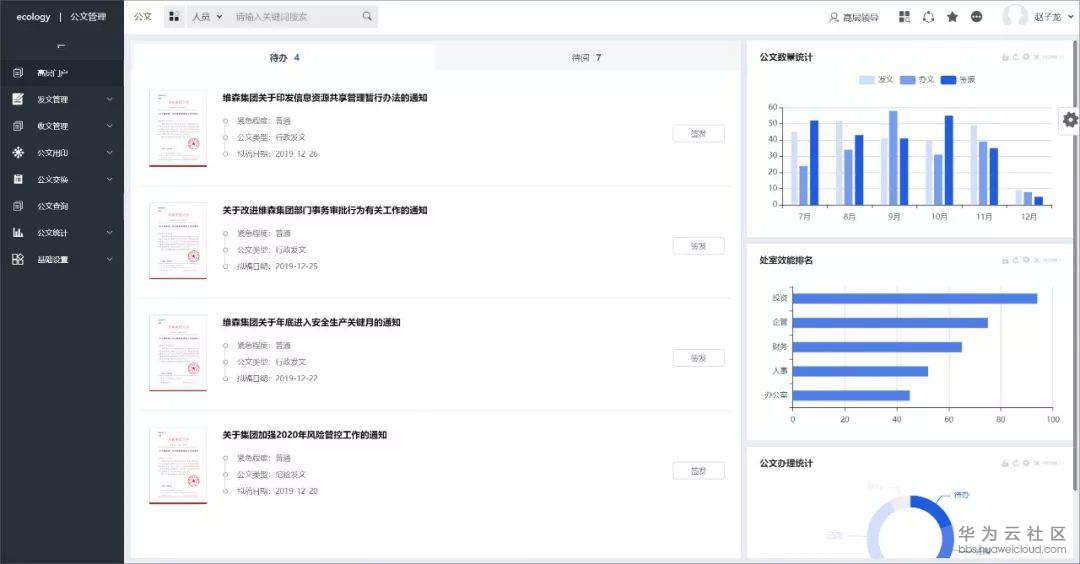The image size is (1080, 564).
Task: Click 签发 for 2019-12-20 notice
Action: click(698, 471)
